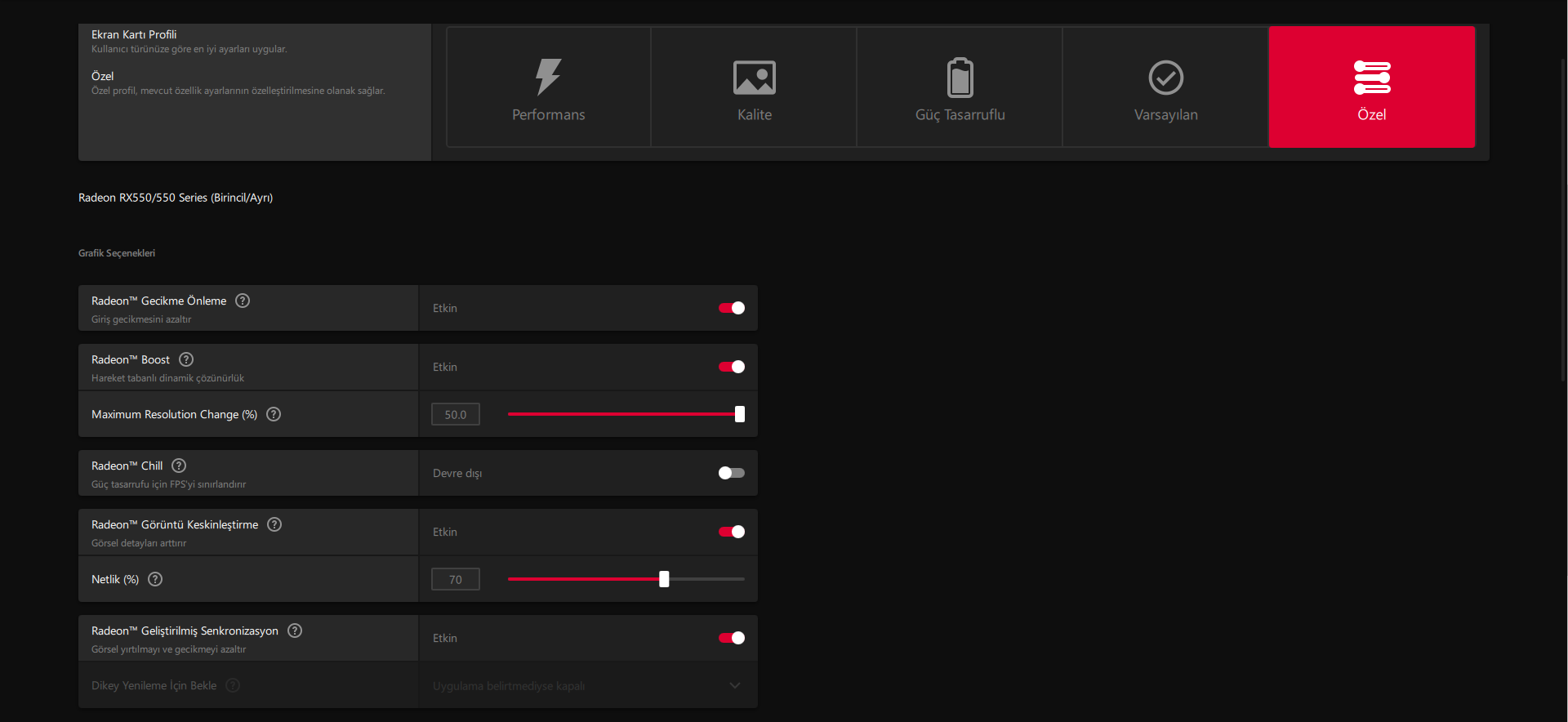Open help for Netlik (%)
This screenshot has height=722, width=1568.
pos(155,579)
